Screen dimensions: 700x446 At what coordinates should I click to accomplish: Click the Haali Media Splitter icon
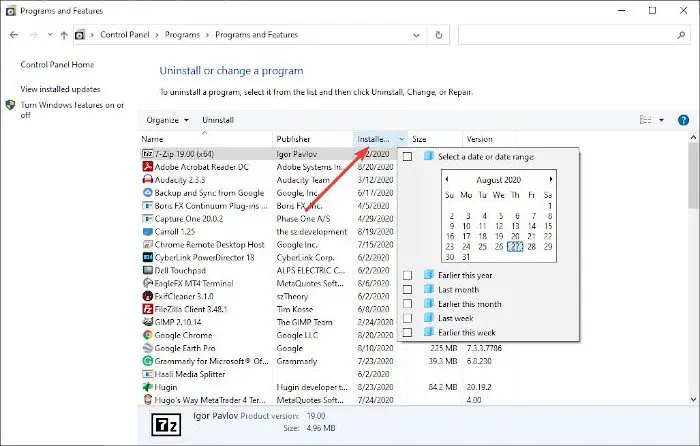[147, 374]
